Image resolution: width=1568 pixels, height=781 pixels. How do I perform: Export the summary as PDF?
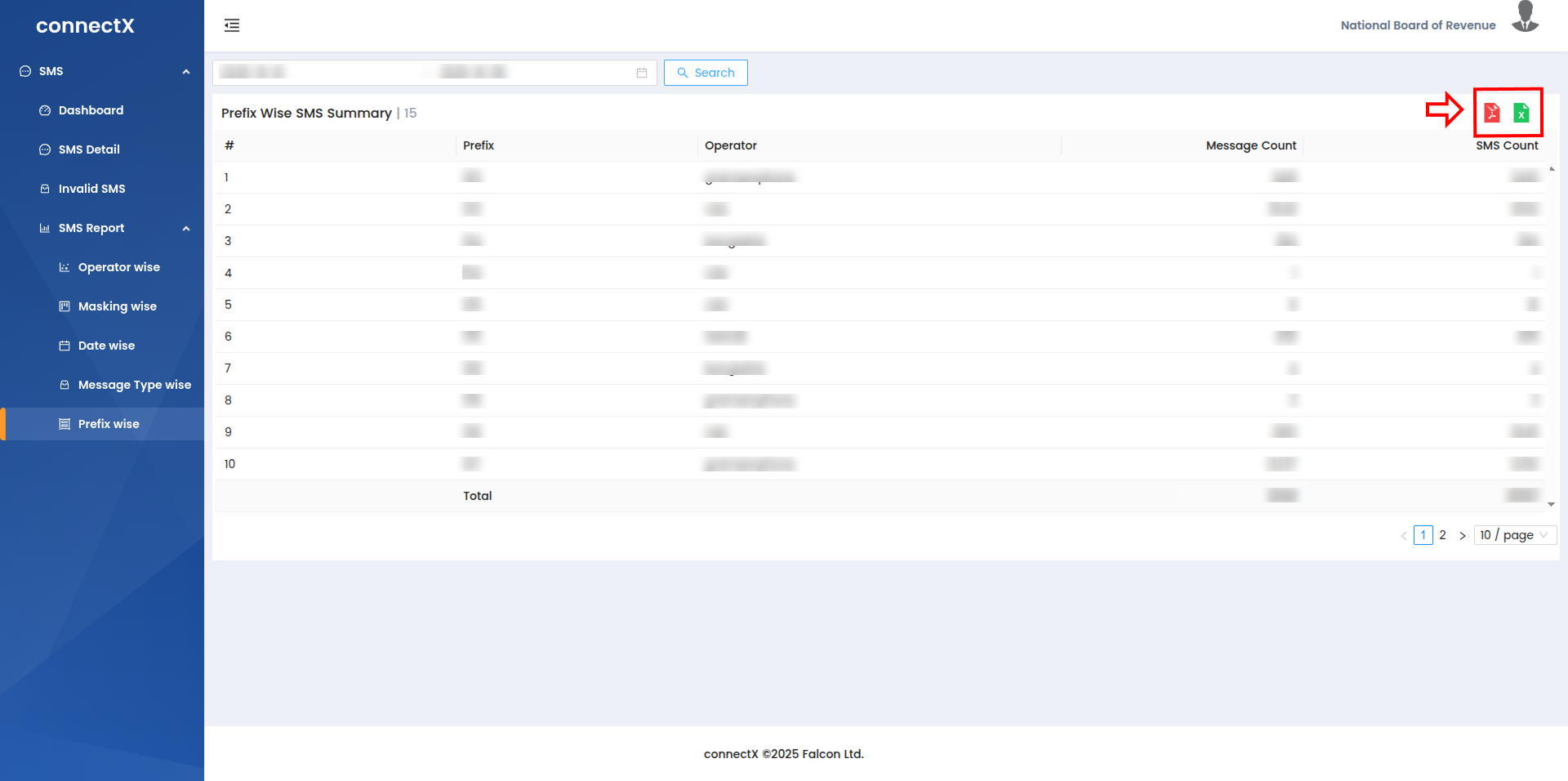[1492, 113]
